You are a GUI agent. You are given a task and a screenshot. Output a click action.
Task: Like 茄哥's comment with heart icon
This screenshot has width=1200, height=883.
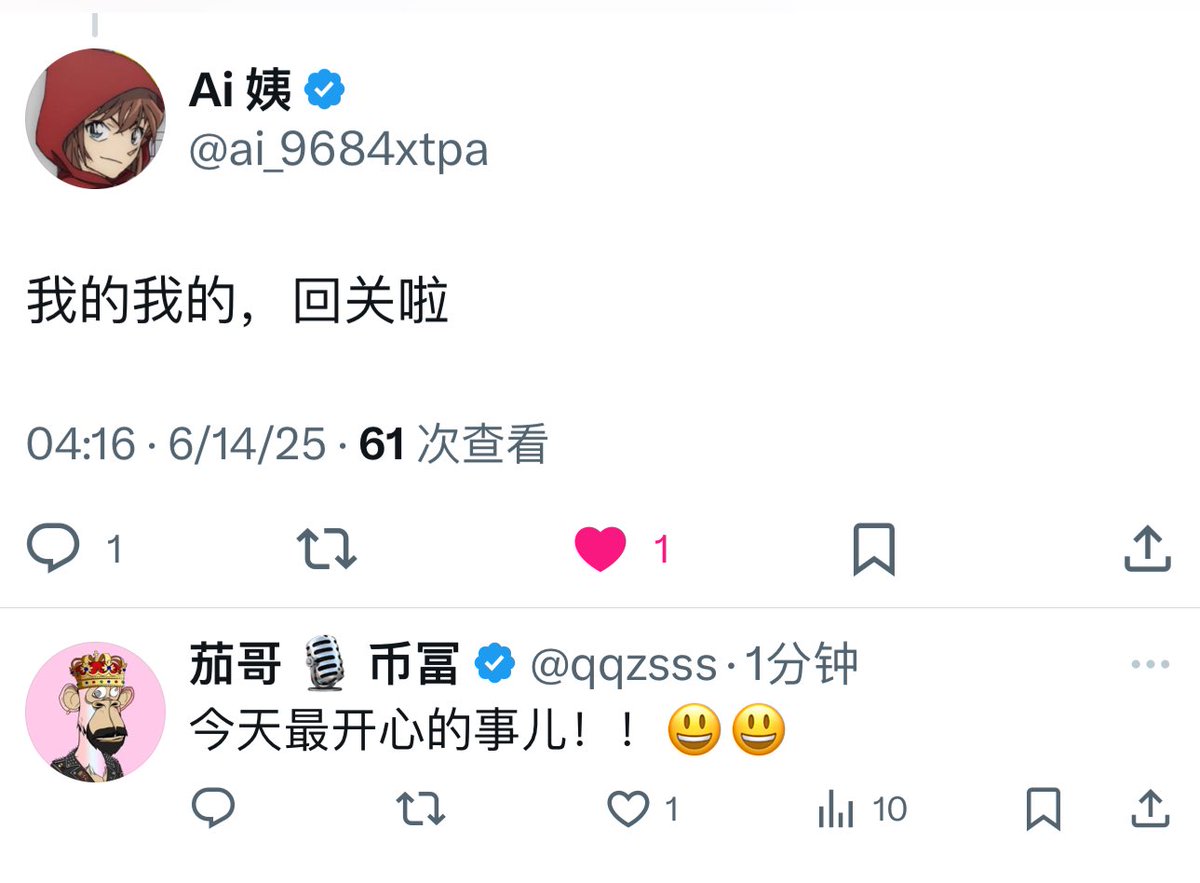click(x=629, y=808)
